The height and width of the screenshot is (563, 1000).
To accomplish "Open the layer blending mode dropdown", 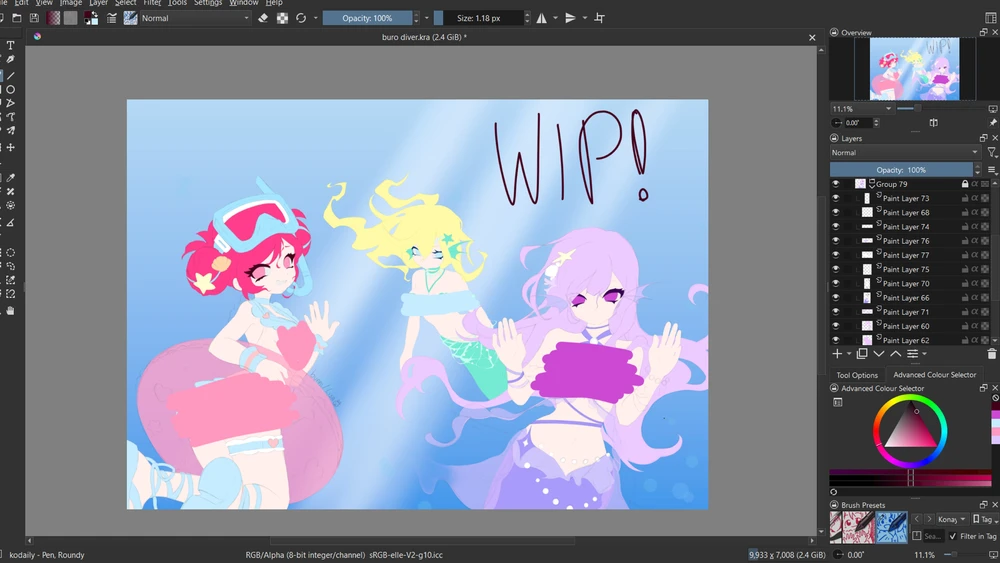I will pos(905,153).
